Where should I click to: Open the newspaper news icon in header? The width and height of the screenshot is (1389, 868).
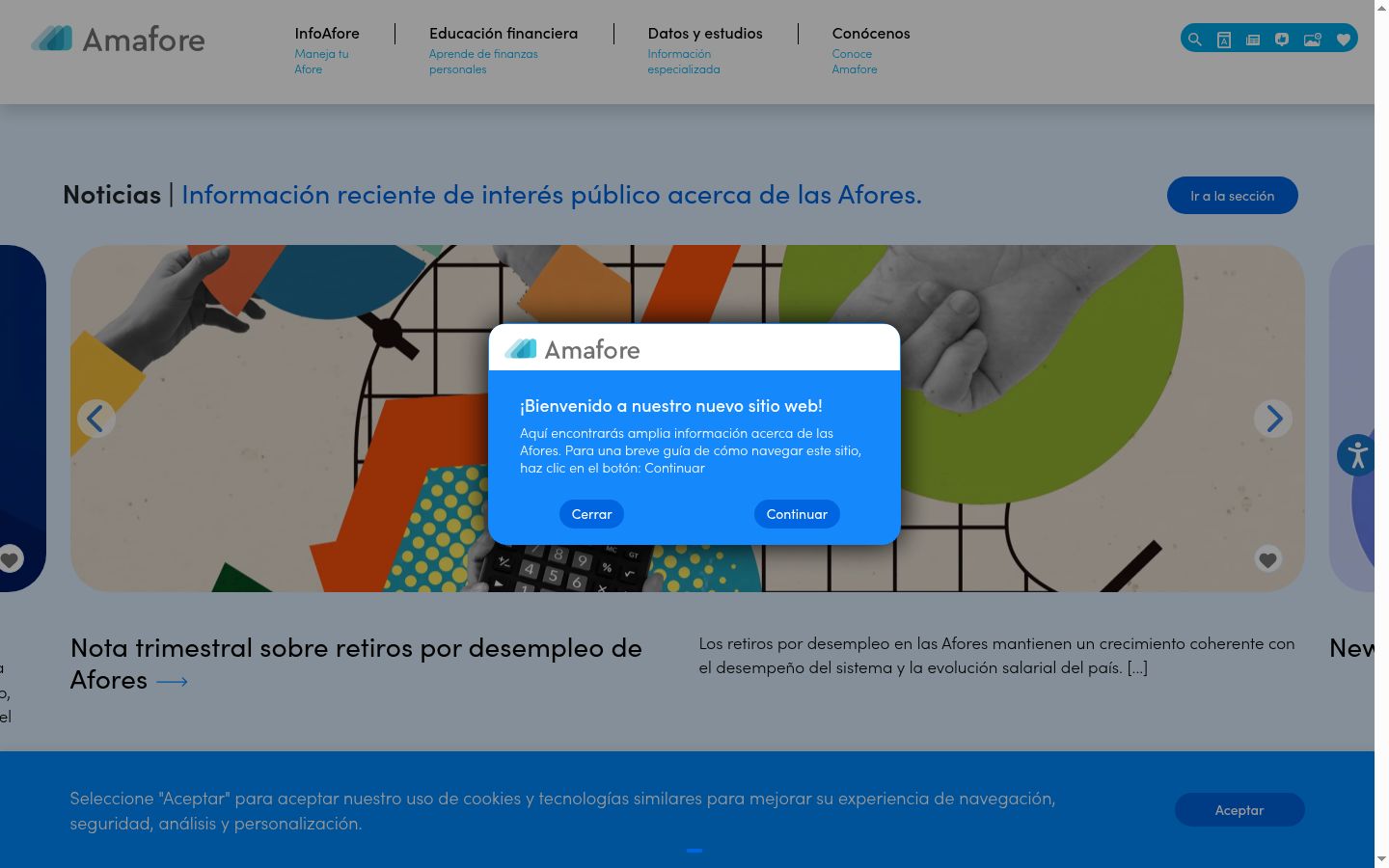click(1252, 40)
